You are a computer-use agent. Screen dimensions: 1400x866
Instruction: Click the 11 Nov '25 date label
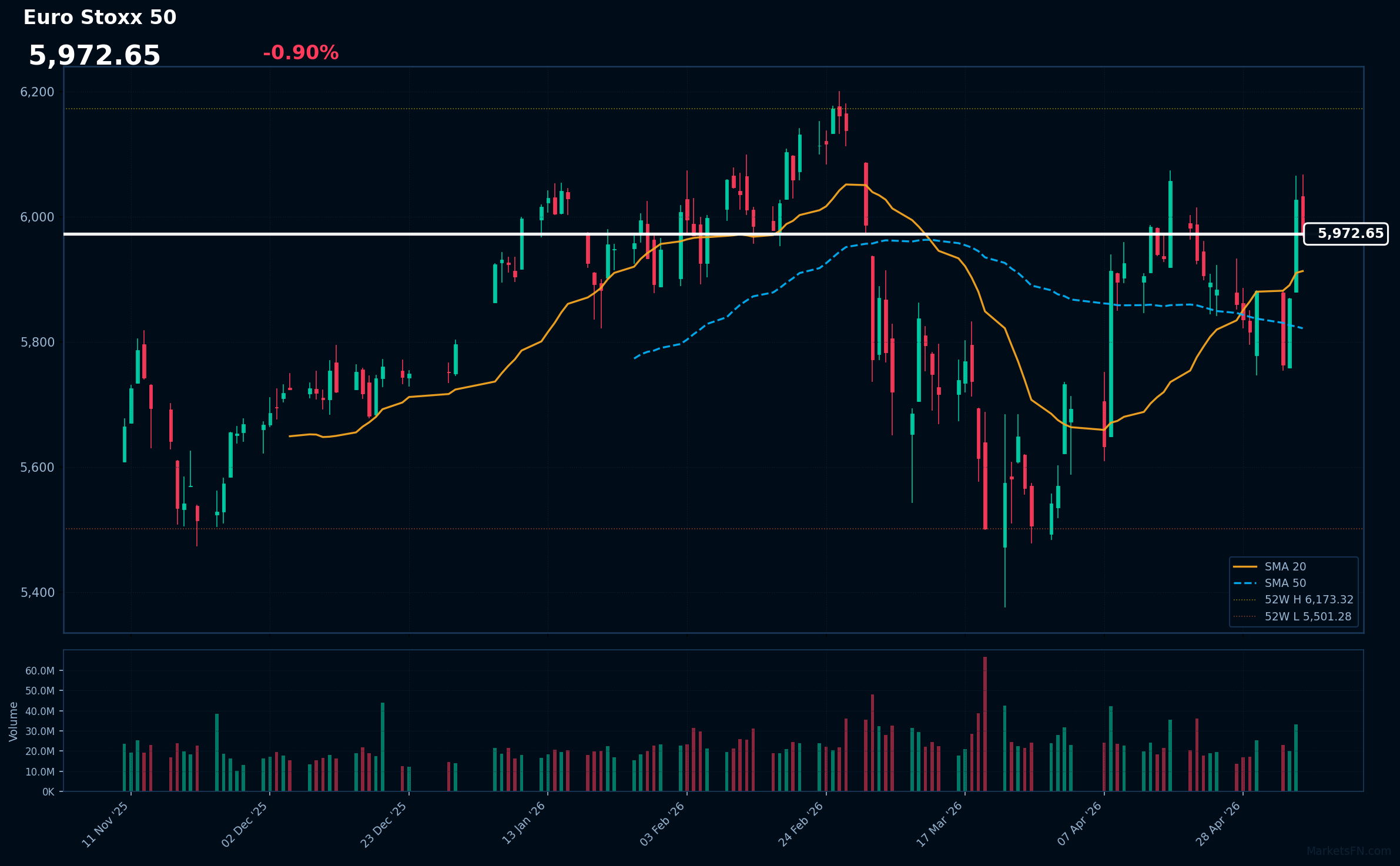105,825
